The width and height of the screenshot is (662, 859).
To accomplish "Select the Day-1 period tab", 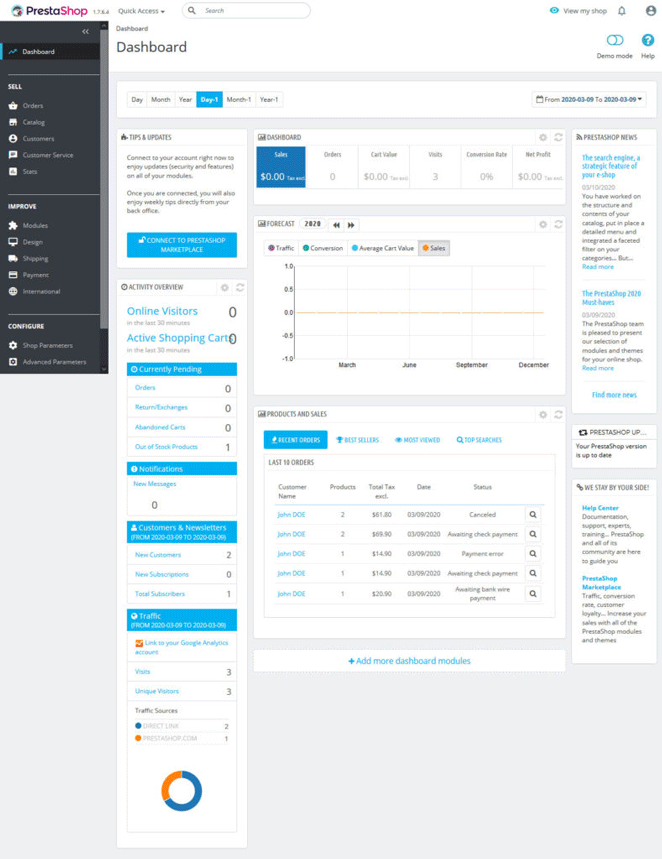I will point(209,100).
